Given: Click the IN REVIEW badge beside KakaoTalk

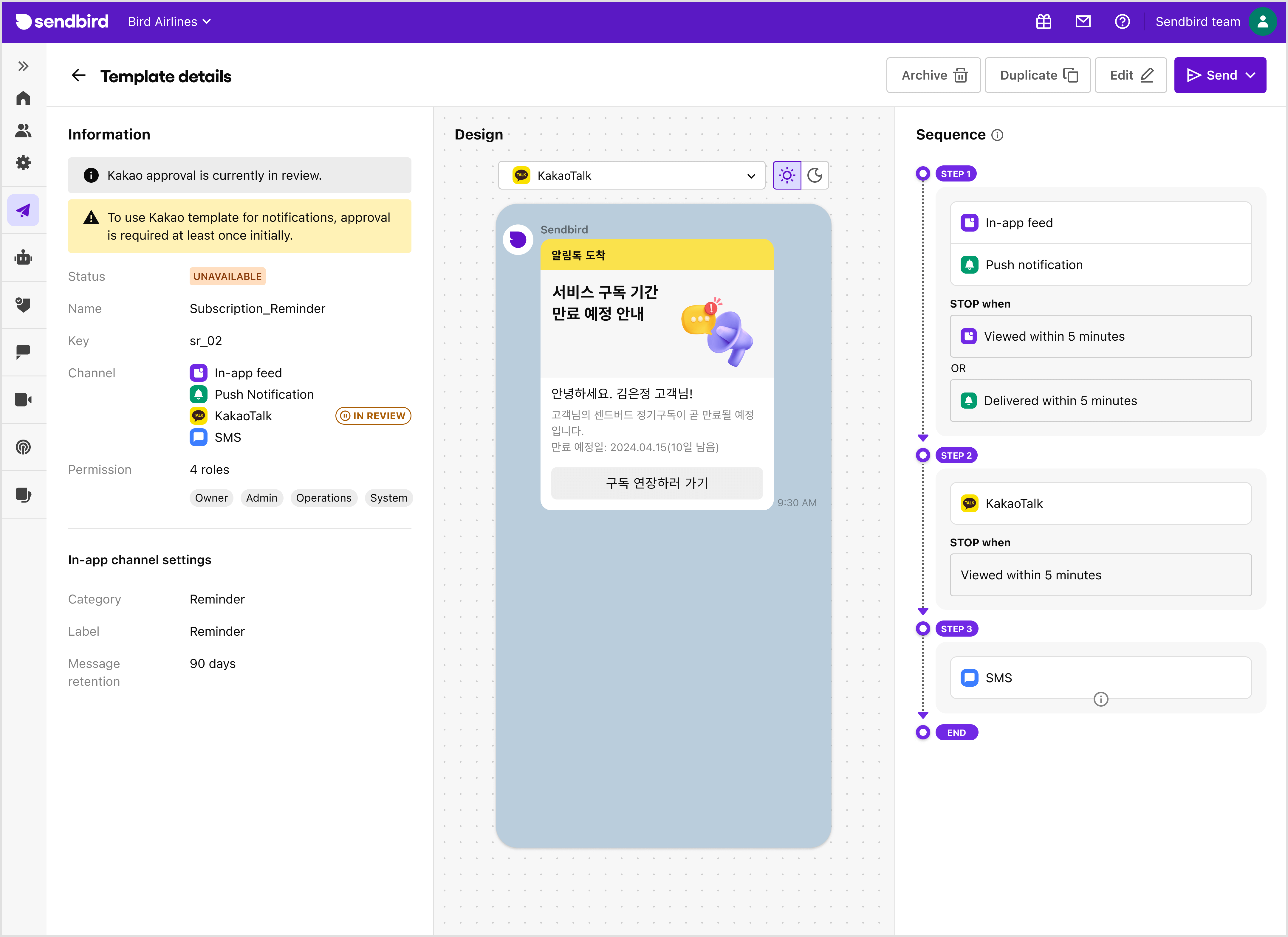Looking at the screenshot, I should point(373,416).
